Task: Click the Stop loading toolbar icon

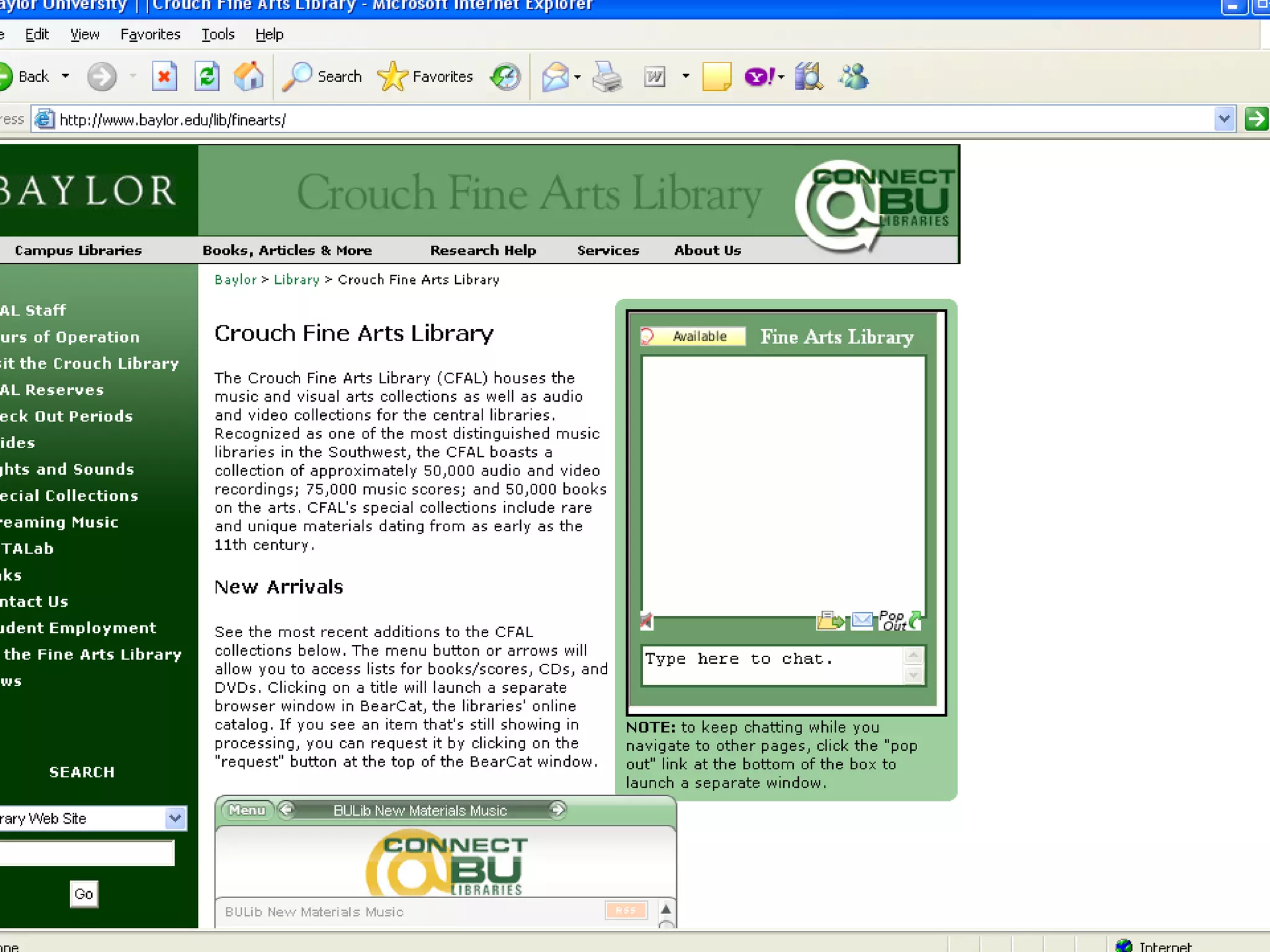Action: pyautogui.click(x=164, y=77)
